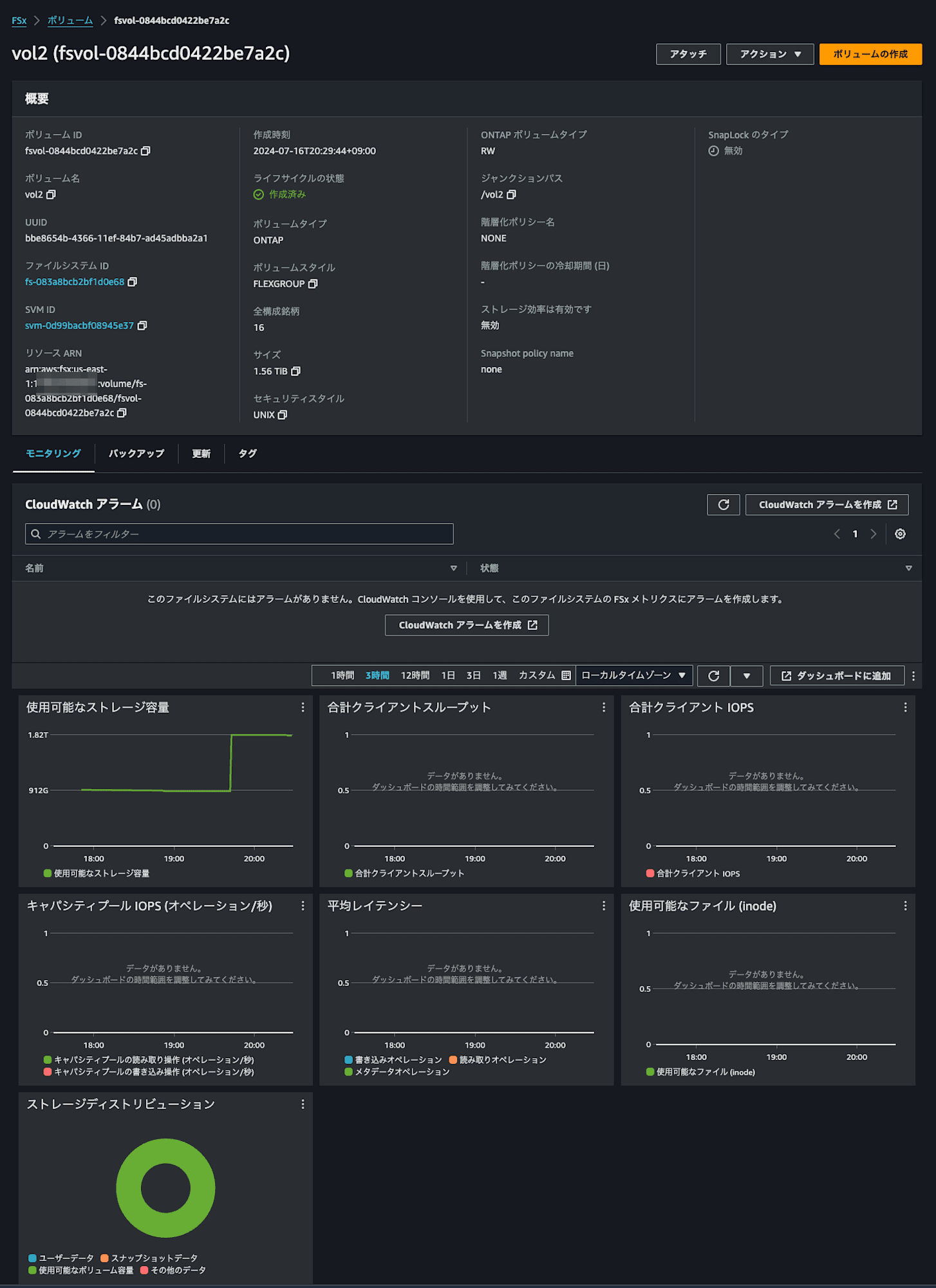Open the アクション dropdown
Screen dimensions: 936x1288
tap(770, 54)
